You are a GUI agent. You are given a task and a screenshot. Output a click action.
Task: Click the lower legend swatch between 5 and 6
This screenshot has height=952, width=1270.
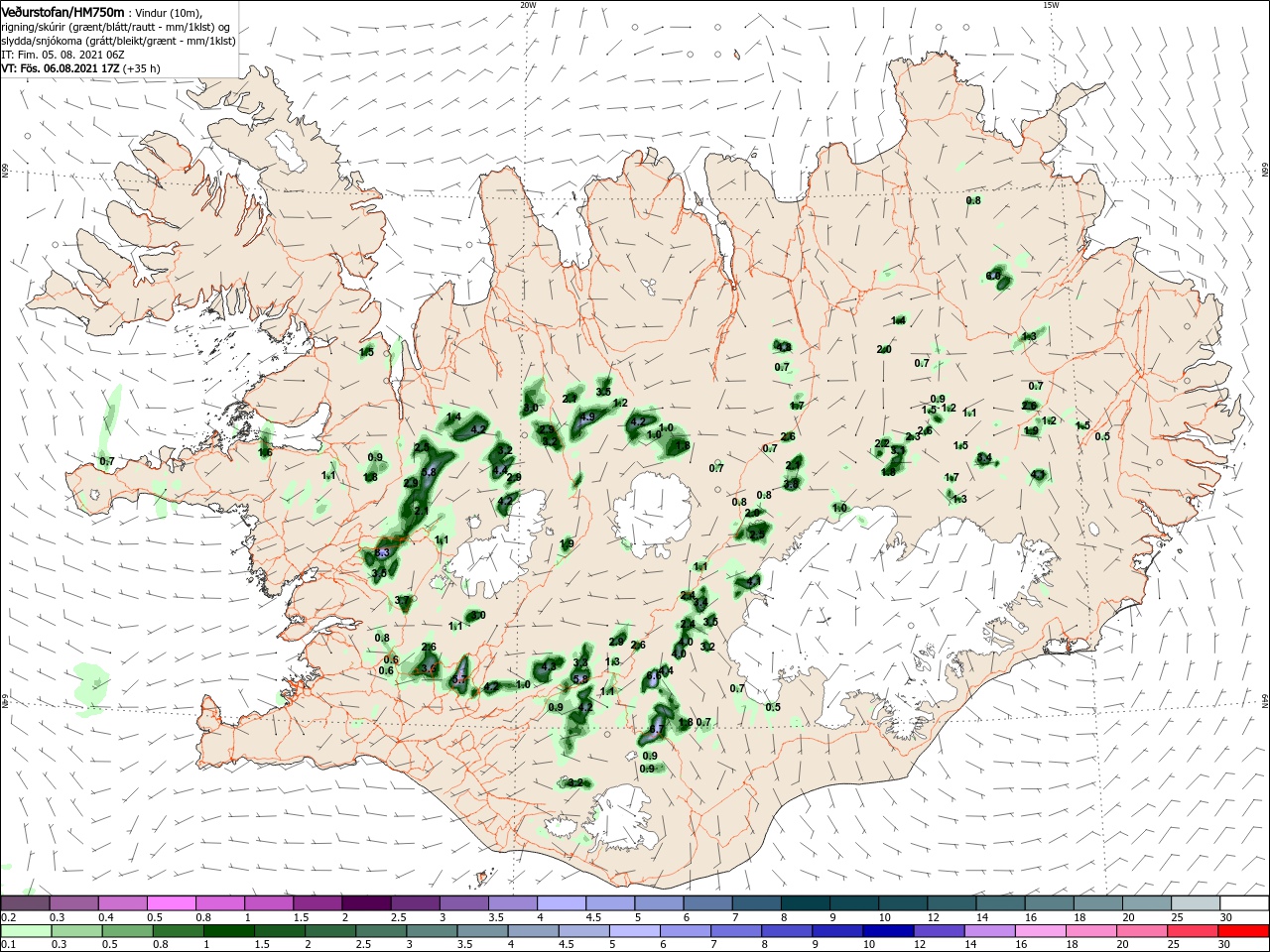pos(636,931)
